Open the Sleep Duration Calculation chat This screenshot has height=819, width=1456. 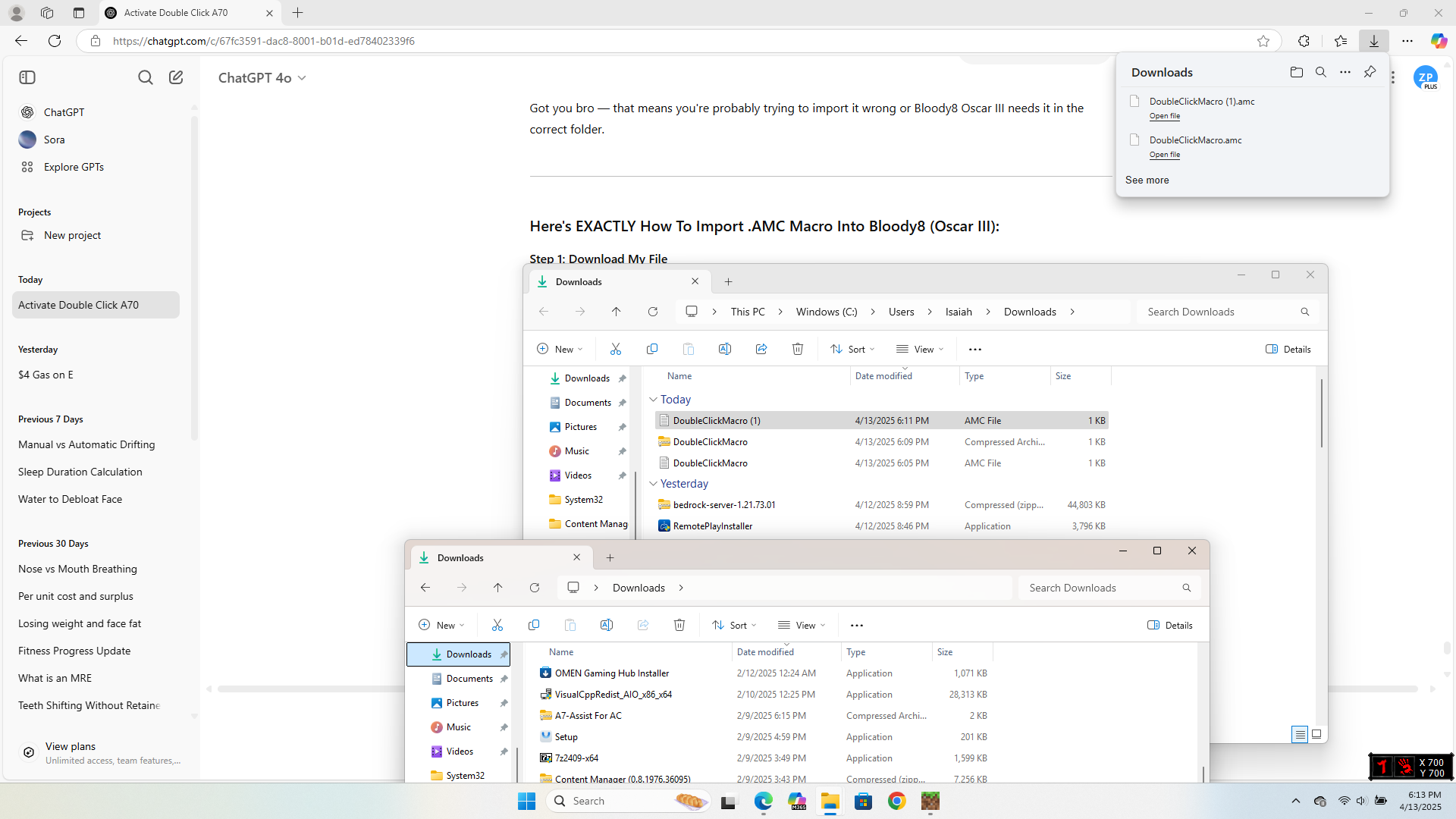80,472
